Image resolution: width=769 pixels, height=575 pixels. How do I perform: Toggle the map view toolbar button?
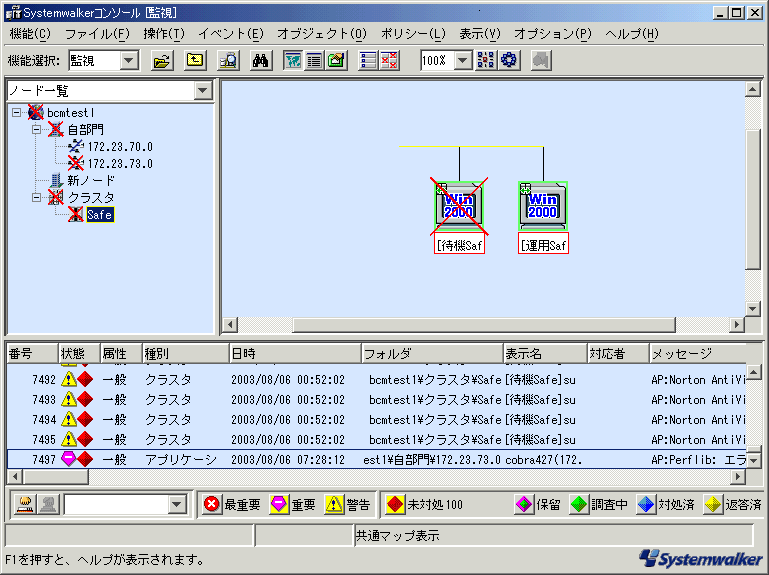click(293, 60)
